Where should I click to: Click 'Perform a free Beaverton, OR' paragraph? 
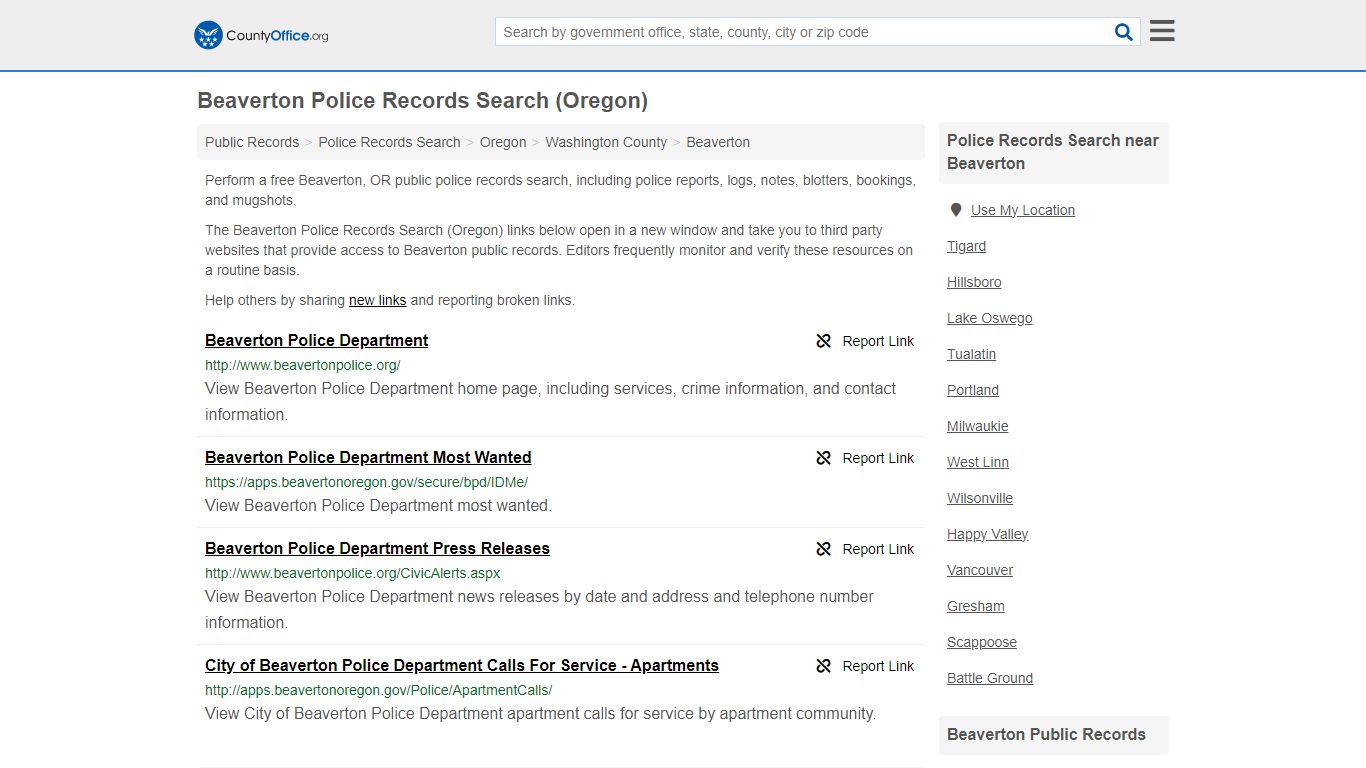(x=560, y=190)
